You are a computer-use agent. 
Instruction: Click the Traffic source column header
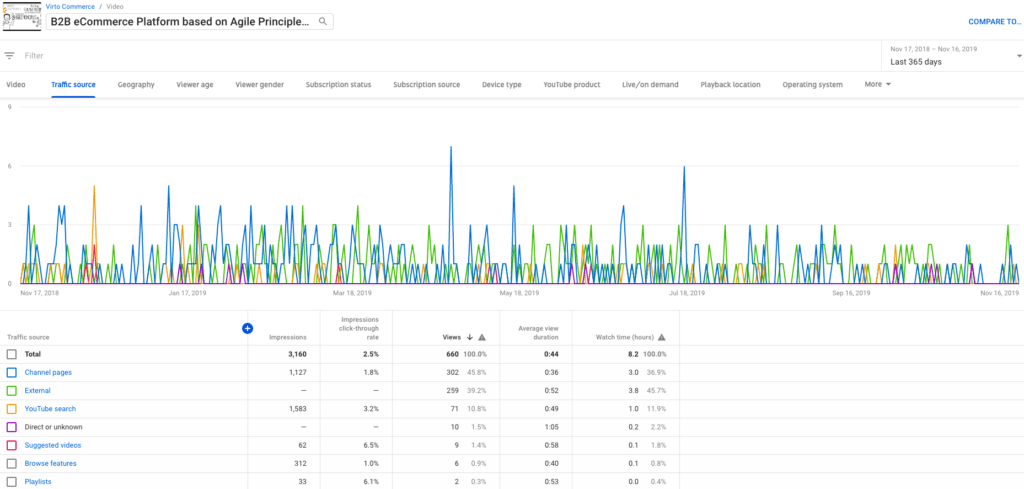(28, 338)
